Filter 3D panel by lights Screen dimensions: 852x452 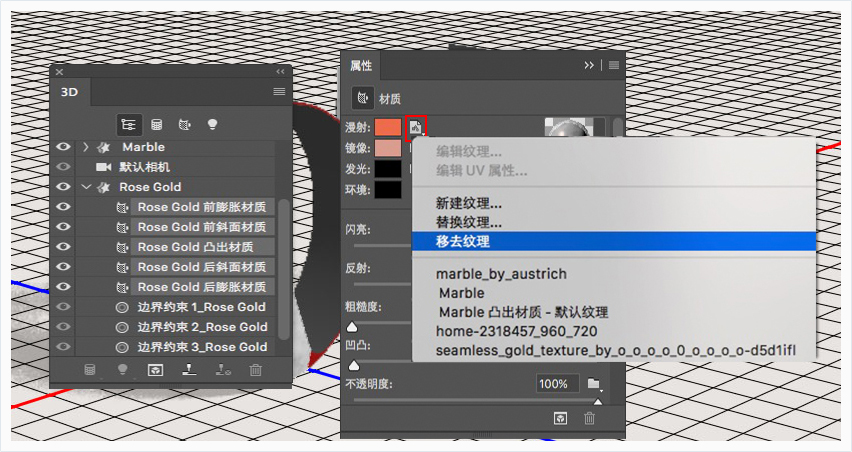click(212, 125)
